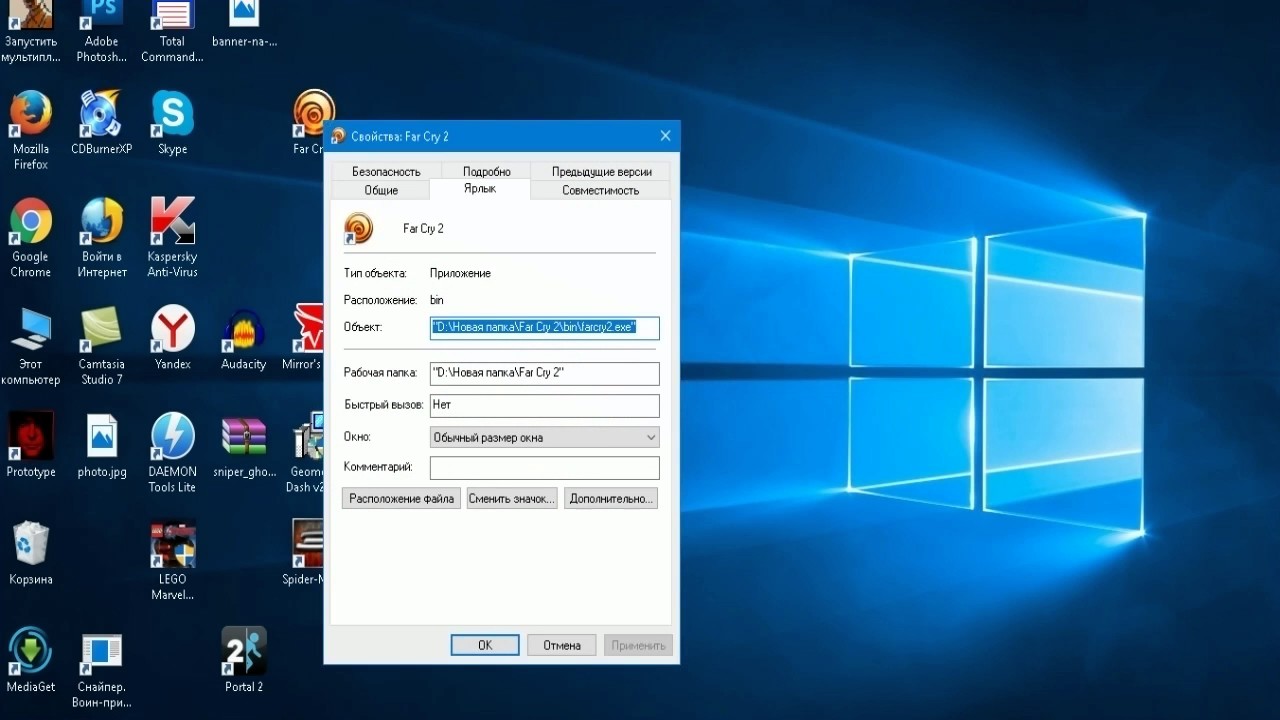1280x720 pixels.
Task: Select the MediaGet desktop icon
Action: point(31,661)
